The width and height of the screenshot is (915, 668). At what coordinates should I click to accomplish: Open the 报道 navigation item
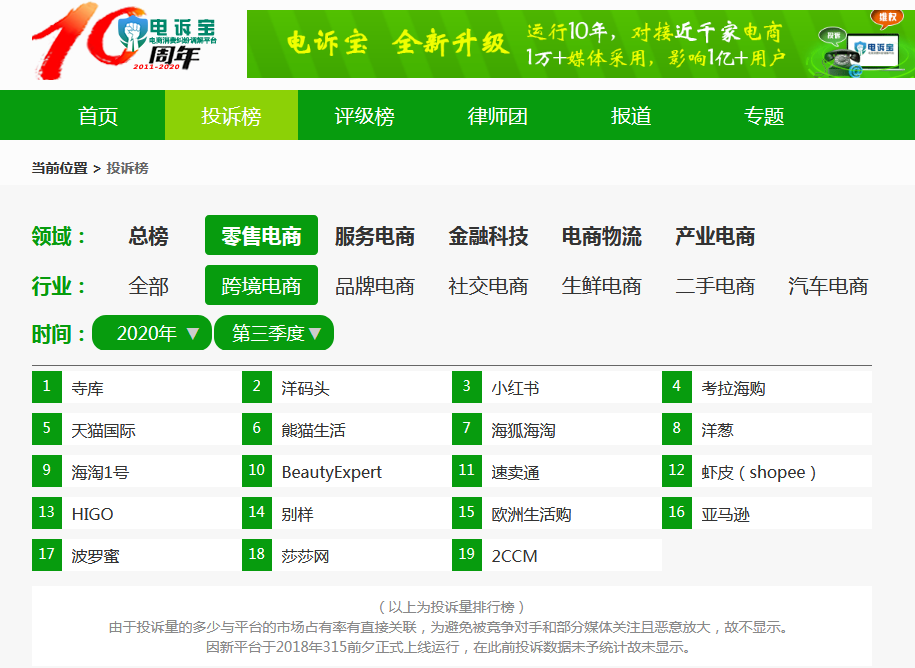click(631, 116)
